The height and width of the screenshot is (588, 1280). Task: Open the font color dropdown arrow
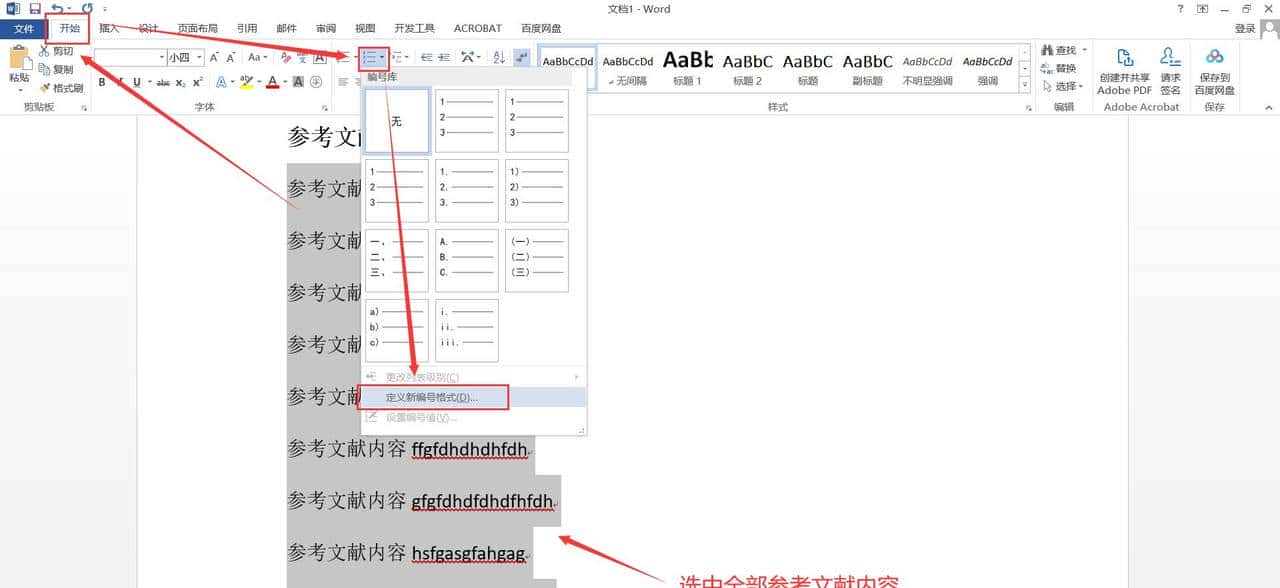284,82
